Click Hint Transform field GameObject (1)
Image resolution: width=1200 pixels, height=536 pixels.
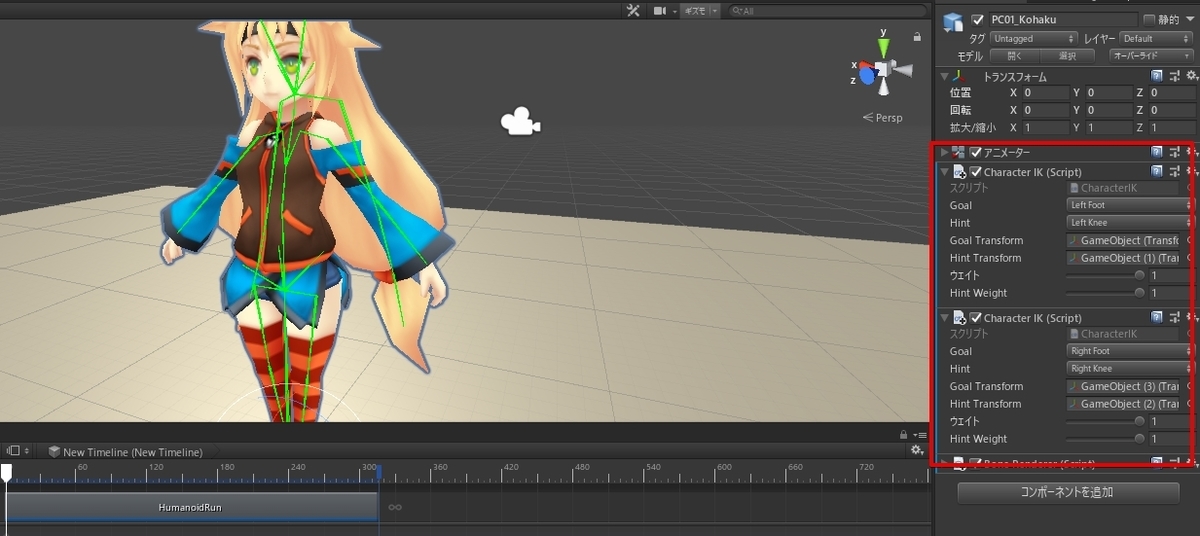[x=1124, y=258]
